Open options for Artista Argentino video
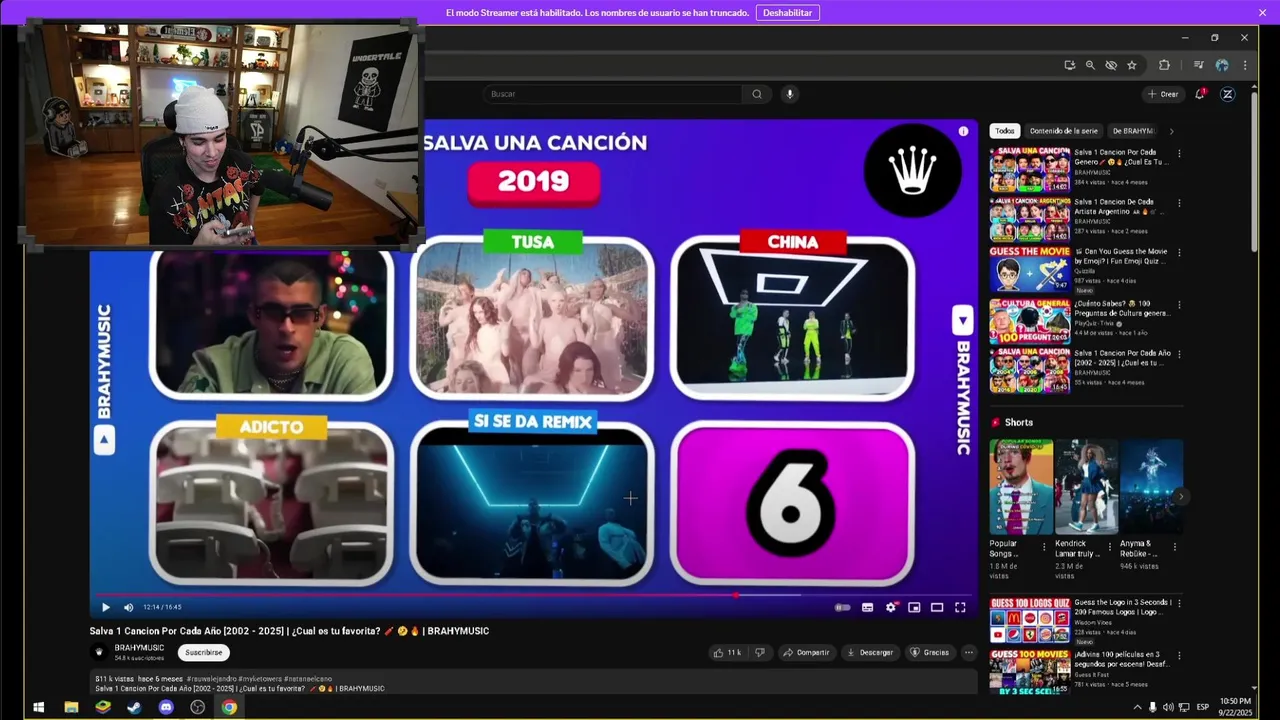Screen dimensions: 1280x720 coord(1179,203)
